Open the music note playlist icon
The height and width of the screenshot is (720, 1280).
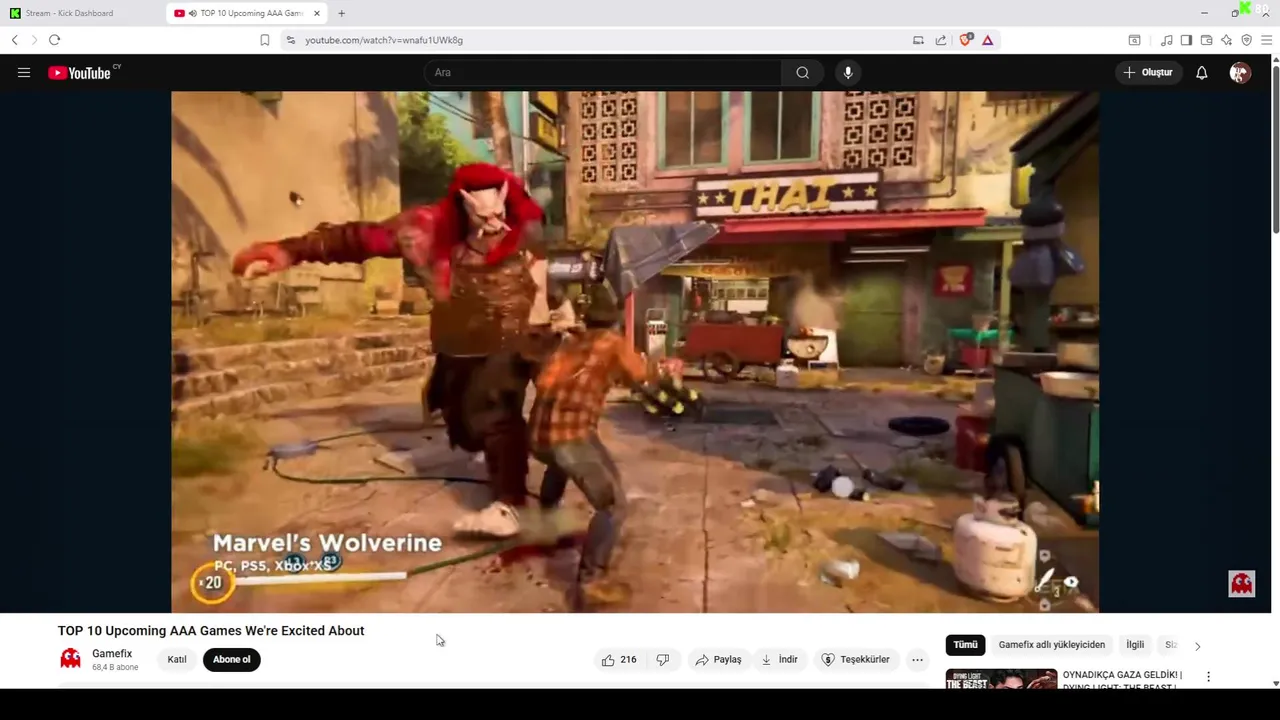coord(1166,40)
